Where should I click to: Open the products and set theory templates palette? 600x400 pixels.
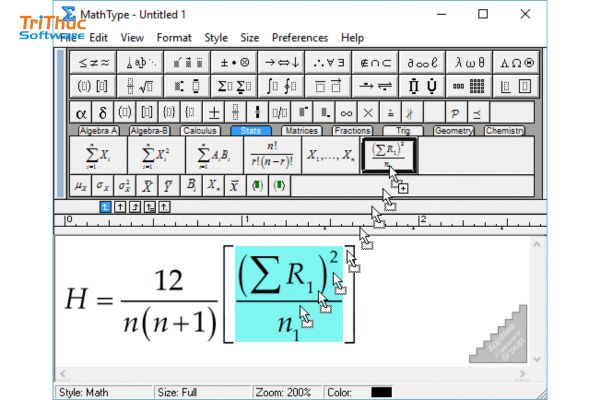[x=422, y=86]
